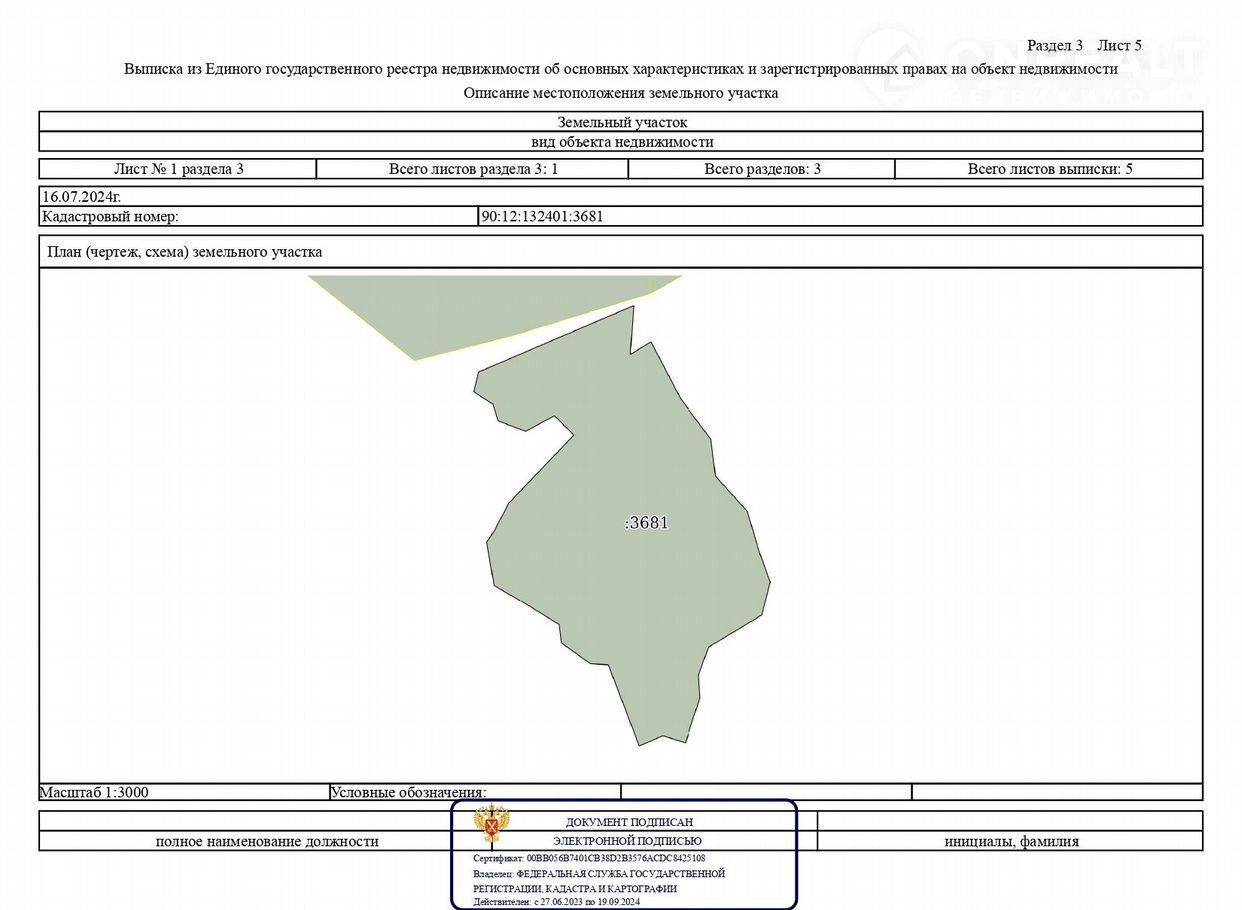Select the Всего листов раздела 3: 1 cell
This screenshot has height=910, width=1242.
[x=473, y=169]
